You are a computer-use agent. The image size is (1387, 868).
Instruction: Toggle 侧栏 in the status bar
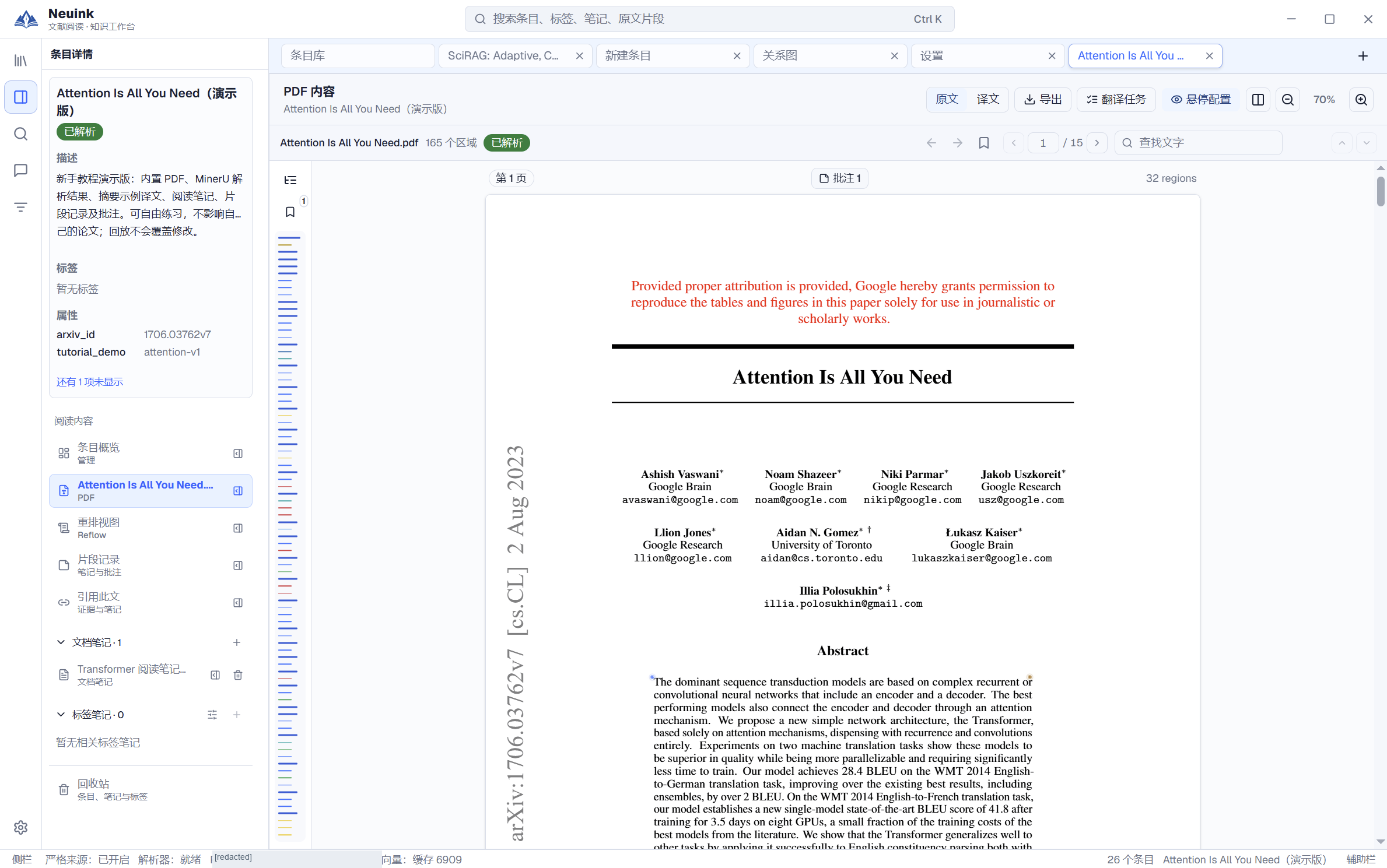[x=22, y=859]
